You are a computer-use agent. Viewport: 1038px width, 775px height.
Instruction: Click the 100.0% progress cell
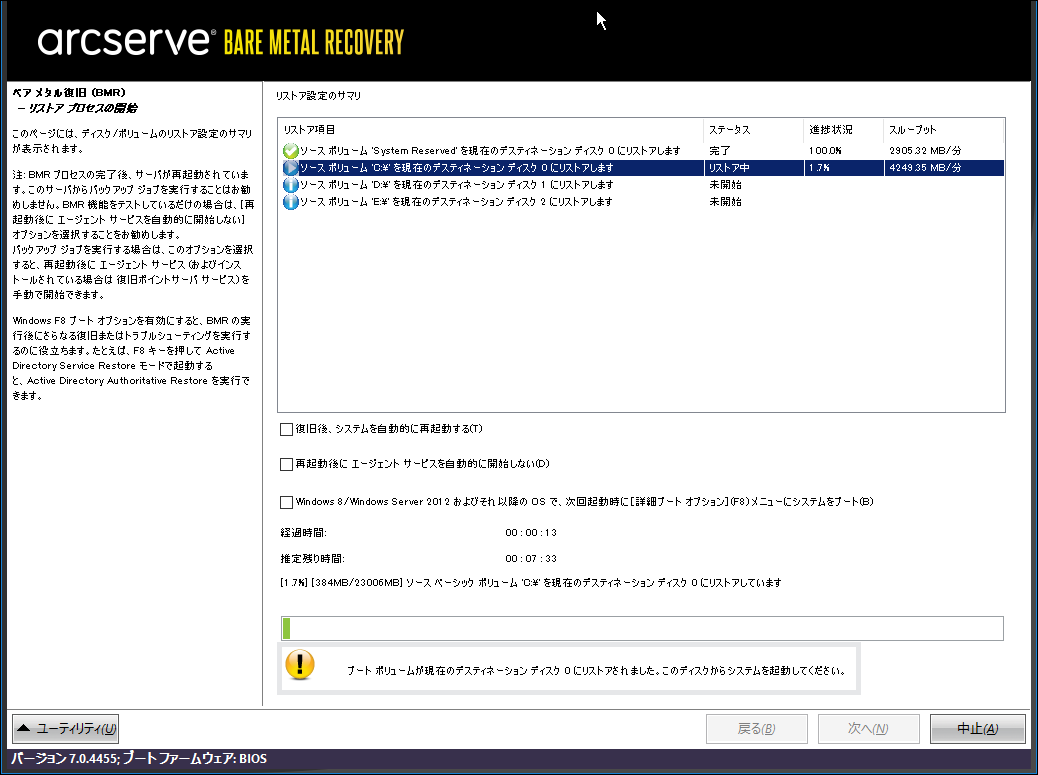point(825,151)
